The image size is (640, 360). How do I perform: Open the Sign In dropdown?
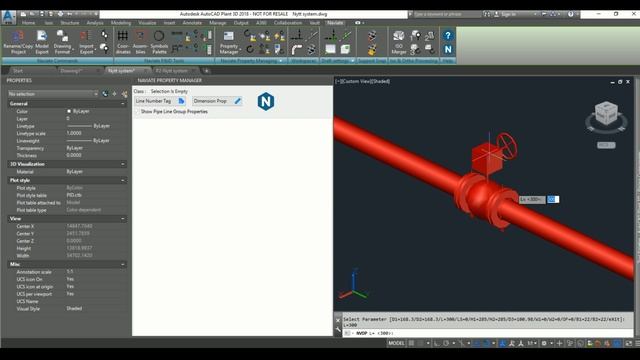click(x=516, y=14)
